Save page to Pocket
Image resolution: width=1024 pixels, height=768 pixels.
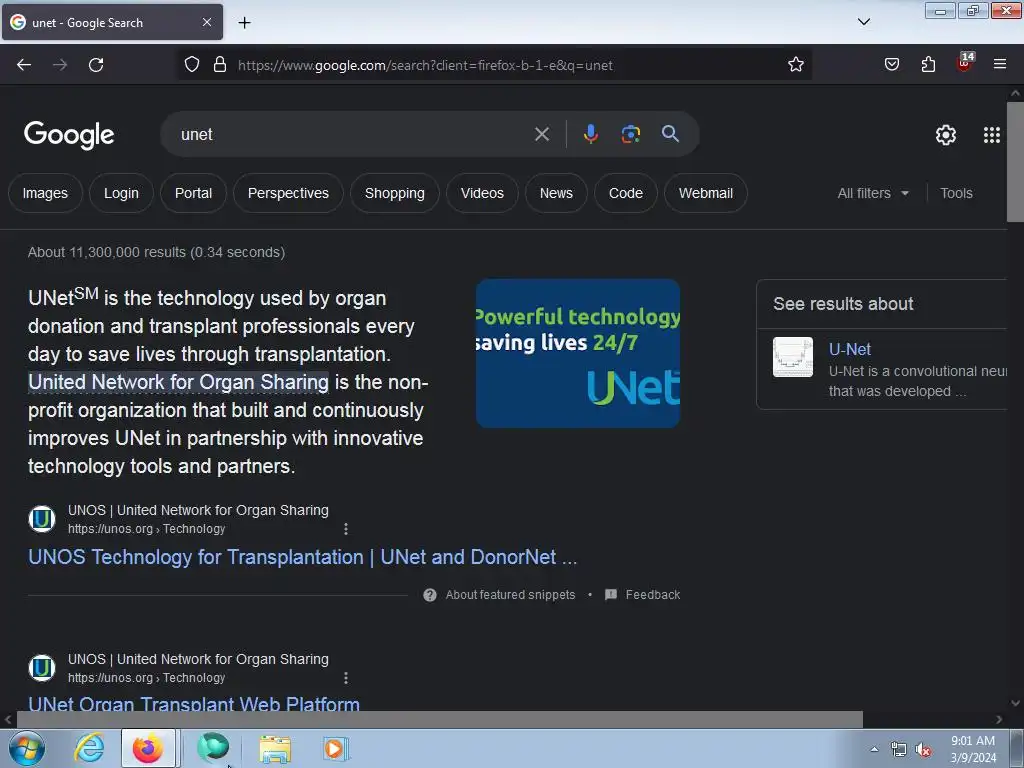click(891, 65)
